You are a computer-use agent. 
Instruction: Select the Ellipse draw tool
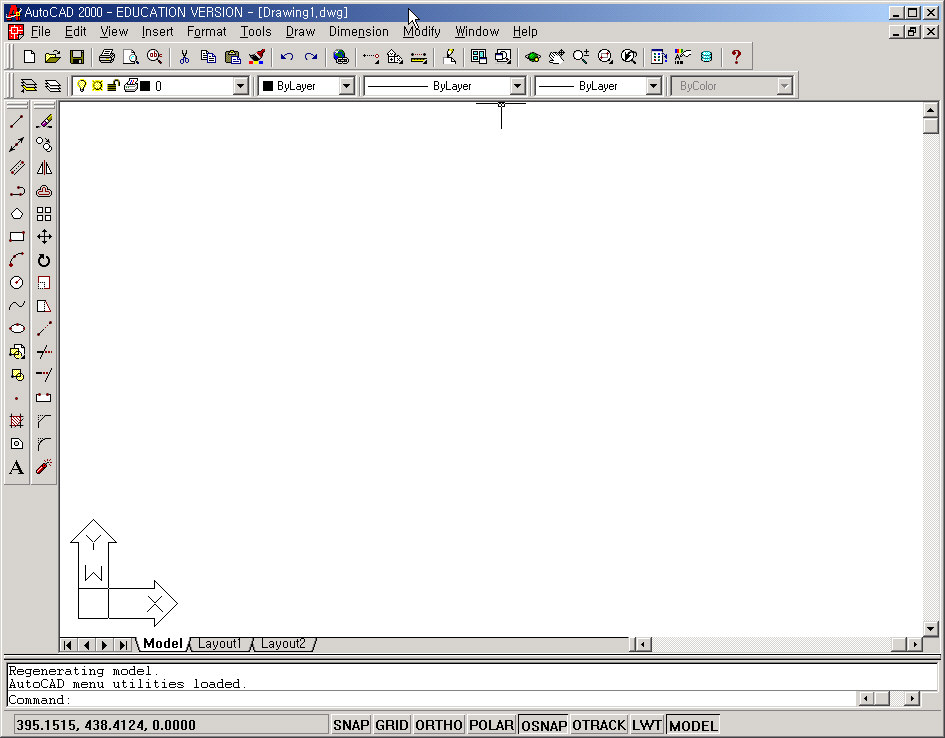[17, 328]
